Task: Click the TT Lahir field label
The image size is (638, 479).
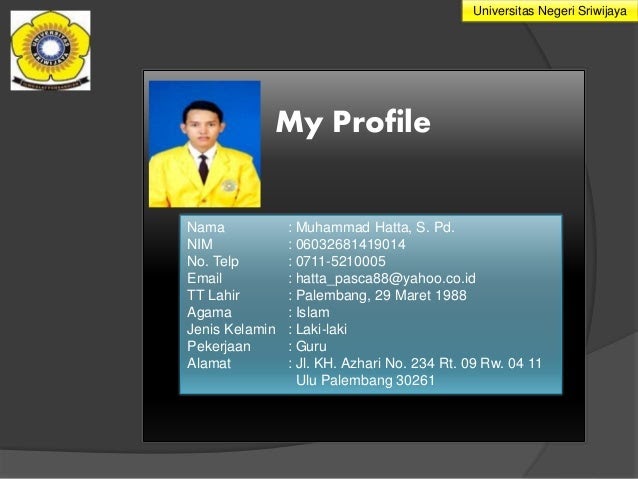Action: pos(213,295)
